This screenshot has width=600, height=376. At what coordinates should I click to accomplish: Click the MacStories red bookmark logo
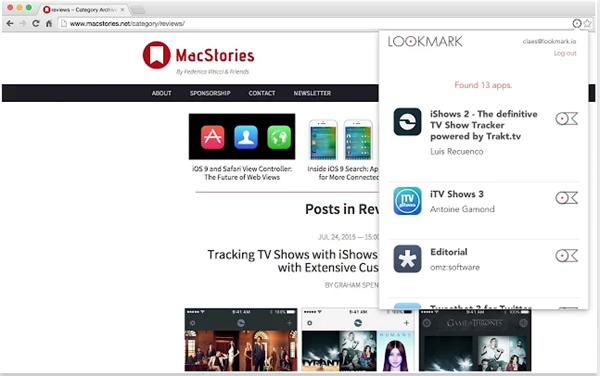pyautogui.click(x=157, y=55)
